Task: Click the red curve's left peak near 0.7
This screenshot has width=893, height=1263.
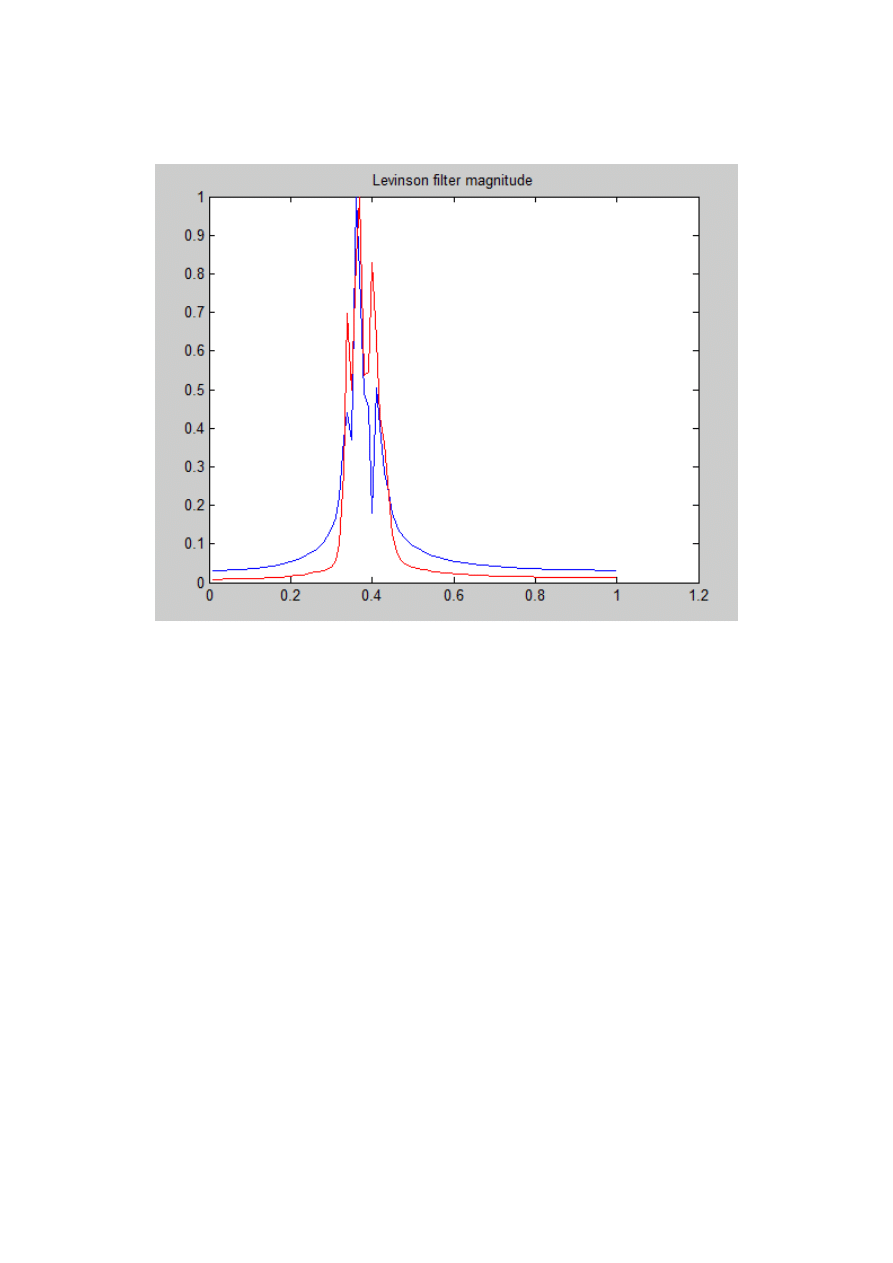Action: [x=347, y=314]
